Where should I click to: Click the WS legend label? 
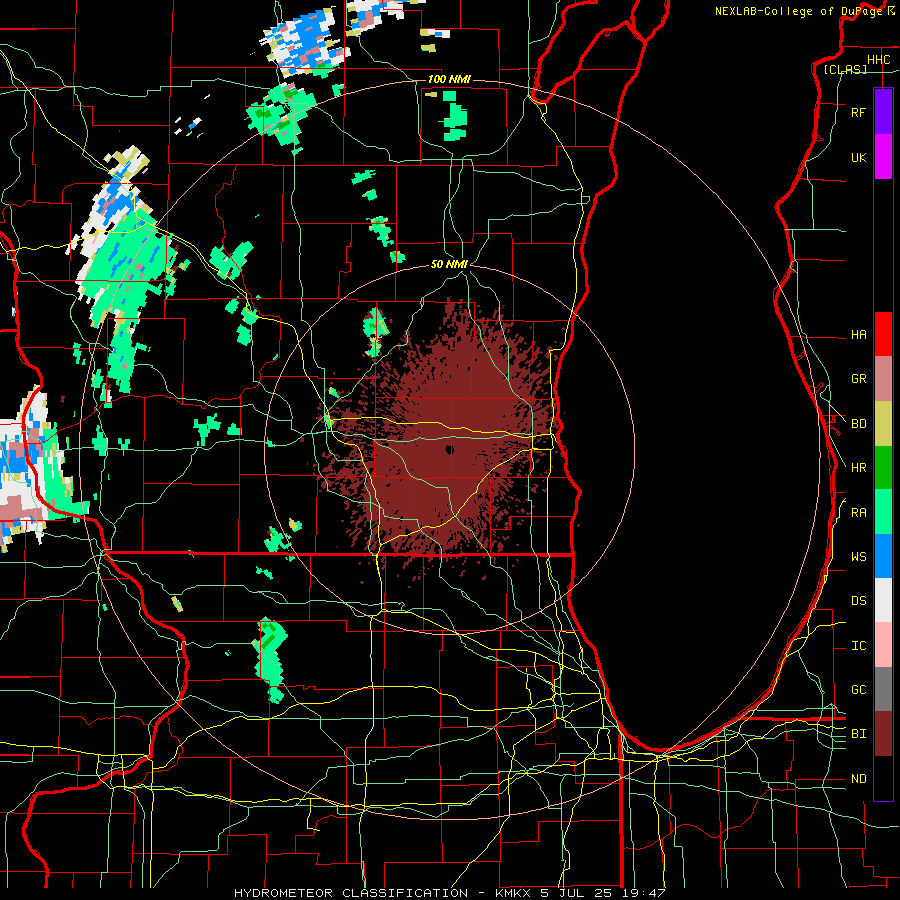click(x=858, y=557)
